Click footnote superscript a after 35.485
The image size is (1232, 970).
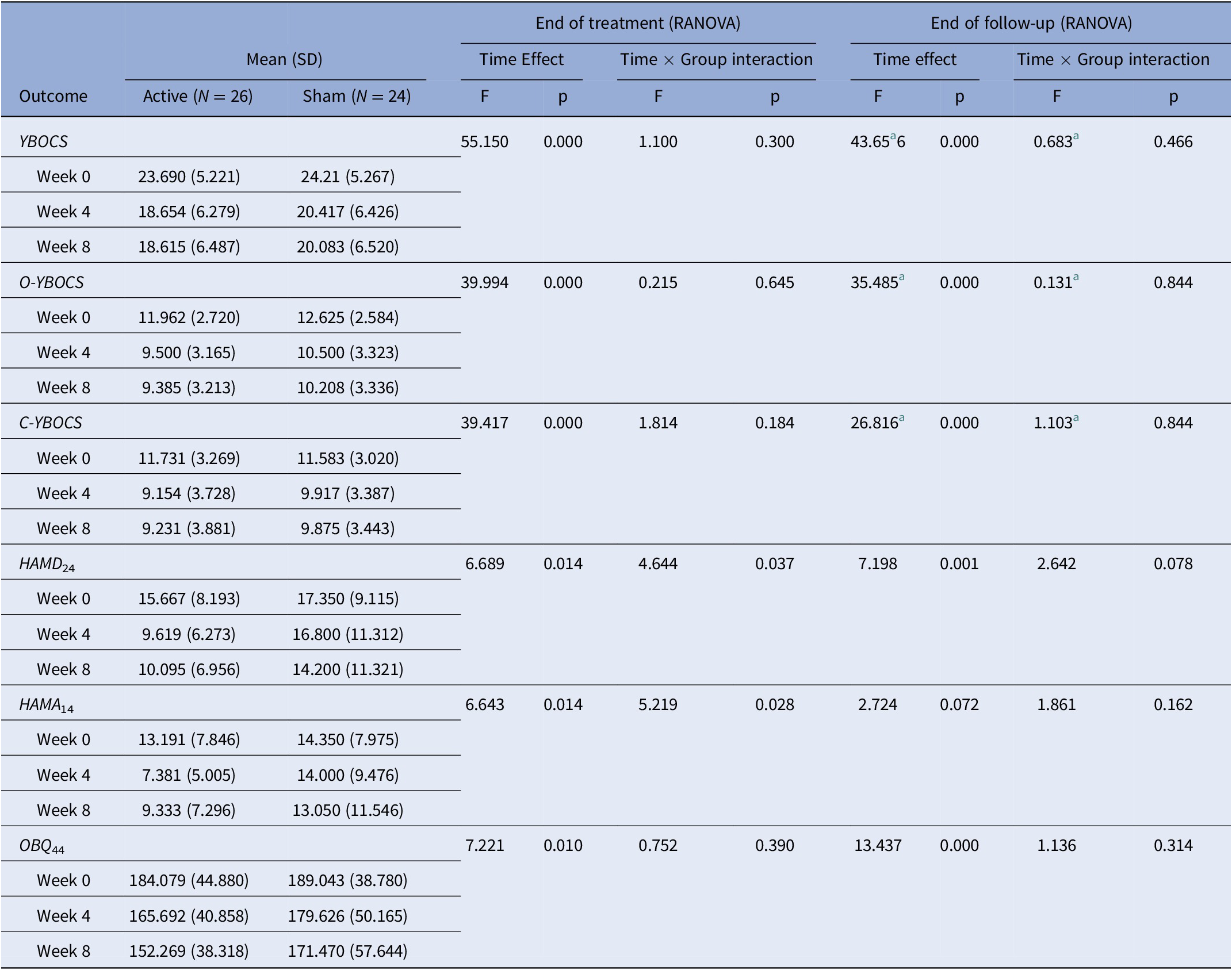point(901,278)
